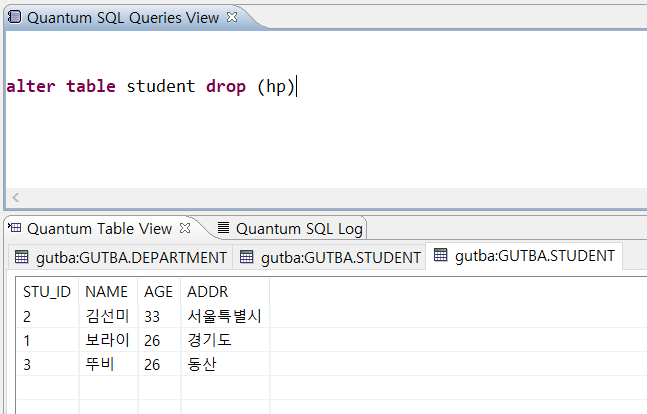The image size is (647, 414).
Task: Click the table icon on the active gutba:GUTBA.STUDENT tab
Action: 441,255
